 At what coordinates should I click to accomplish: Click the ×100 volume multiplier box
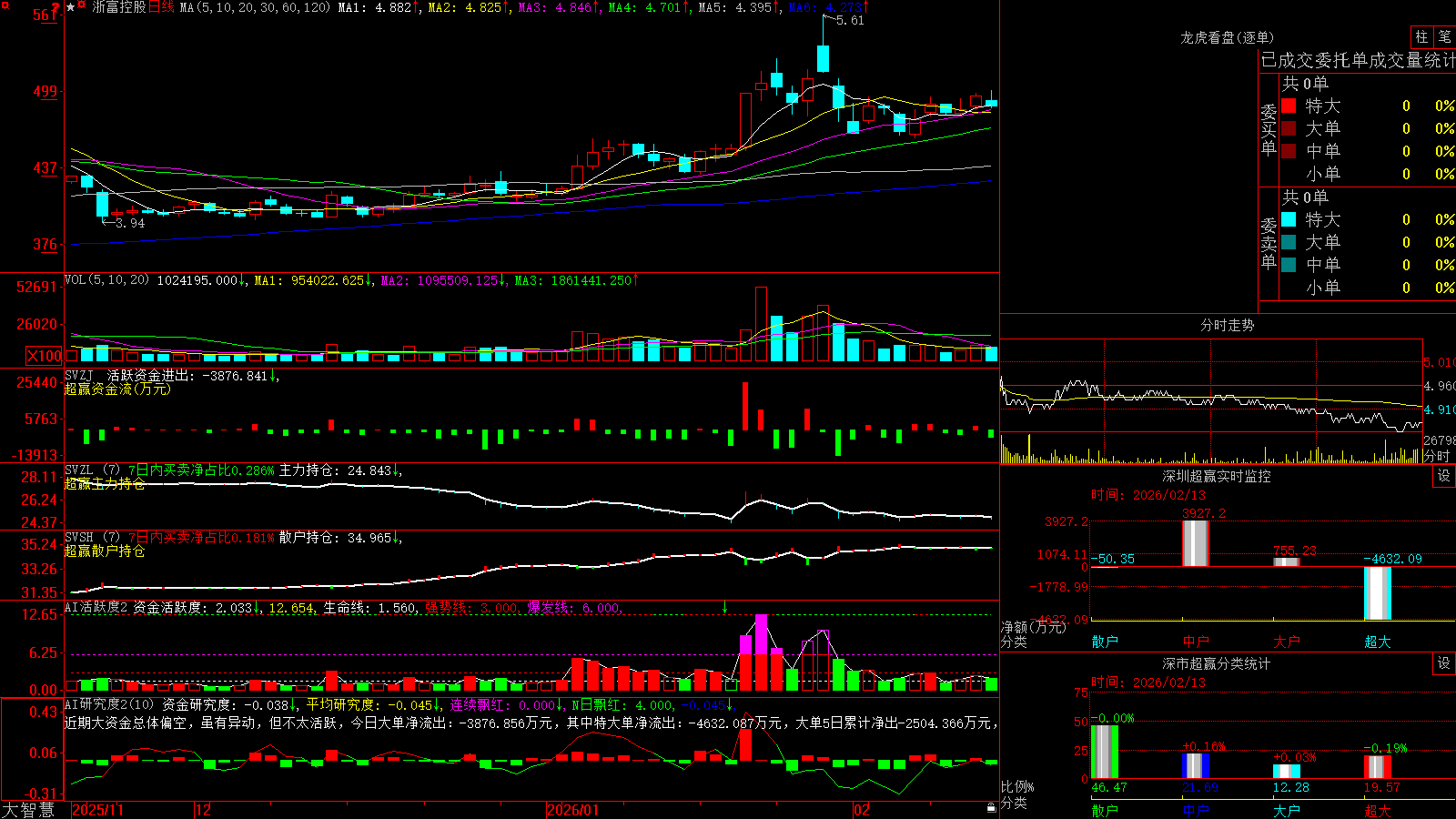(x=45, y=356)
